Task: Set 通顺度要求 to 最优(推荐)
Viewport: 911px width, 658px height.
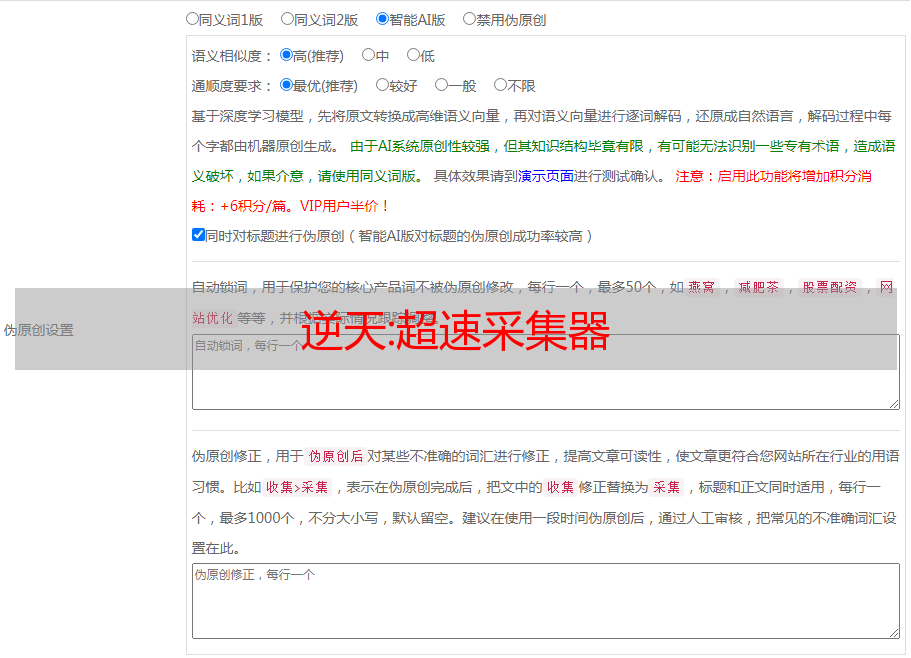Action: click(x=287, y=86)
